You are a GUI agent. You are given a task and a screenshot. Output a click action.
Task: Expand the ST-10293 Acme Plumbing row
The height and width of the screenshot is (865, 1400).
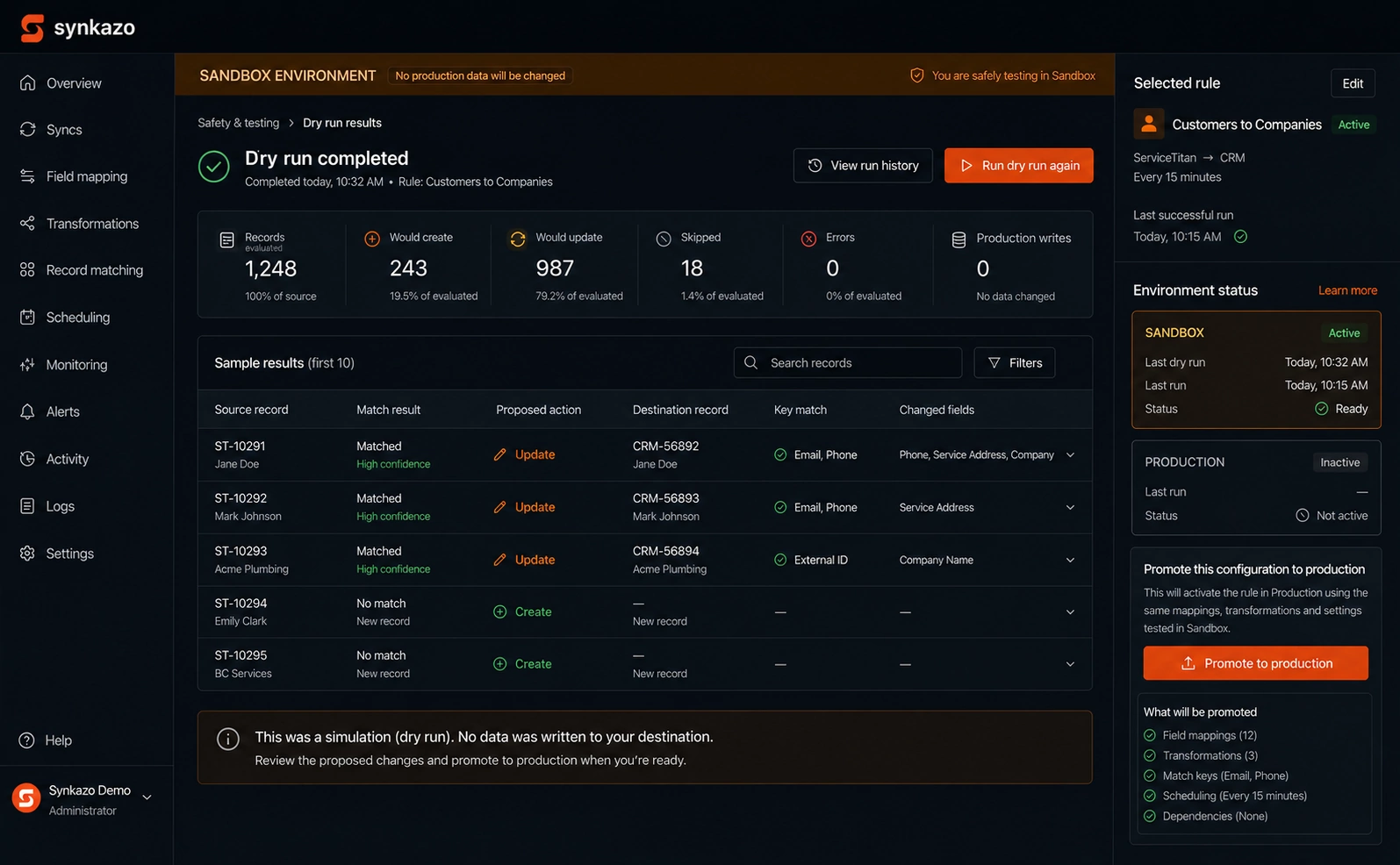click(x=1070, y=560)
